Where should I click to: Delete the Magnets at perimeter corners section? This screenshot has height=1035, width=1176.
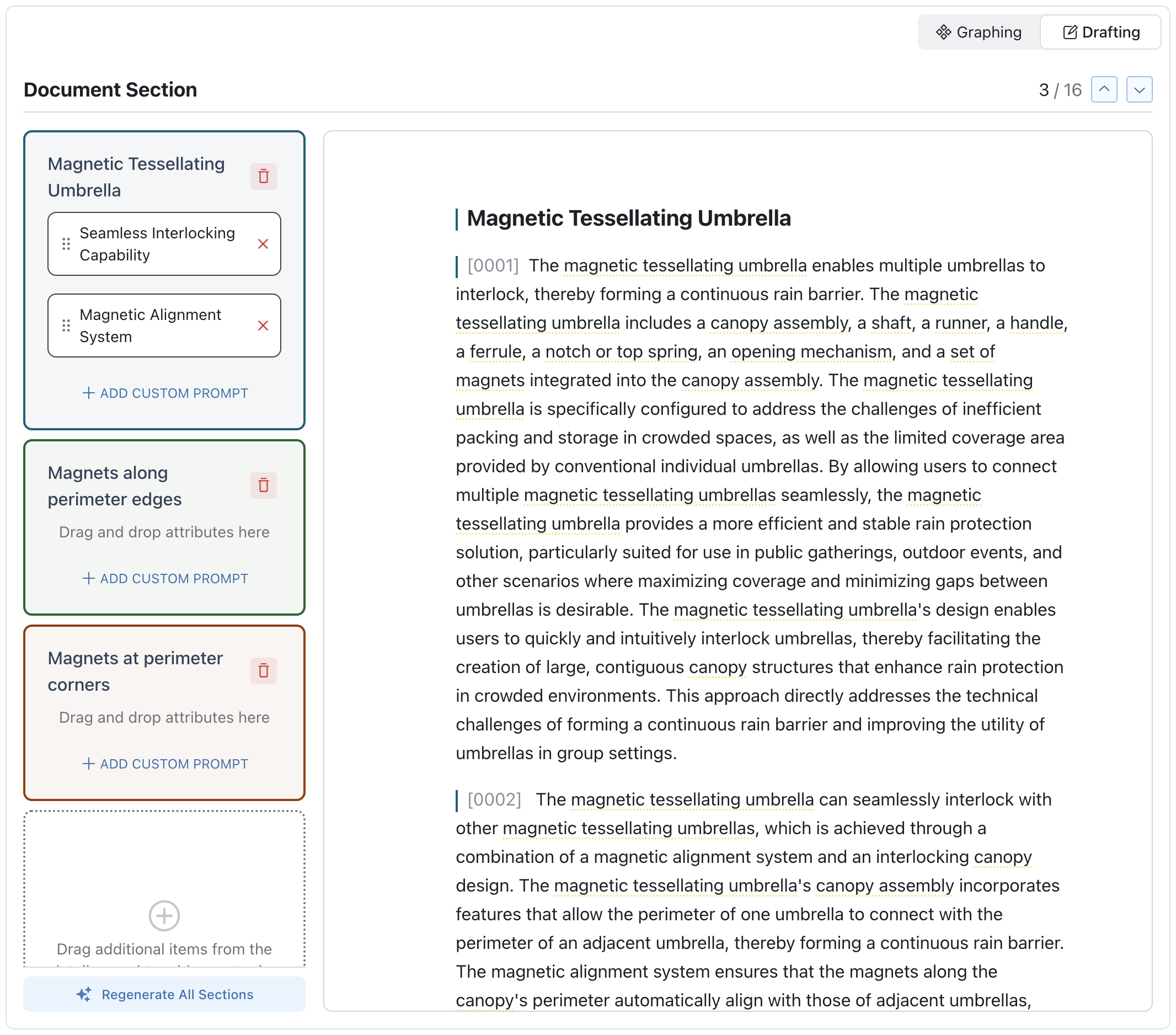coord(264,670)
